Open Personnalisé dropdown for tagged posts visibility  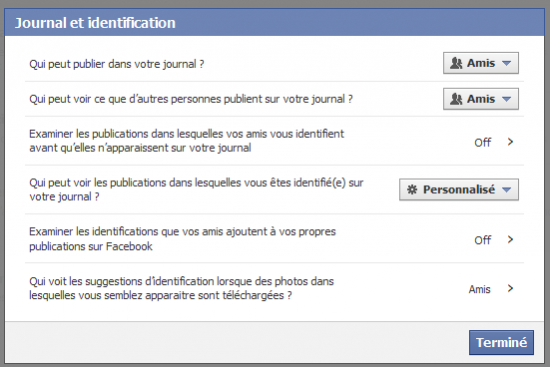coord(459,190)
